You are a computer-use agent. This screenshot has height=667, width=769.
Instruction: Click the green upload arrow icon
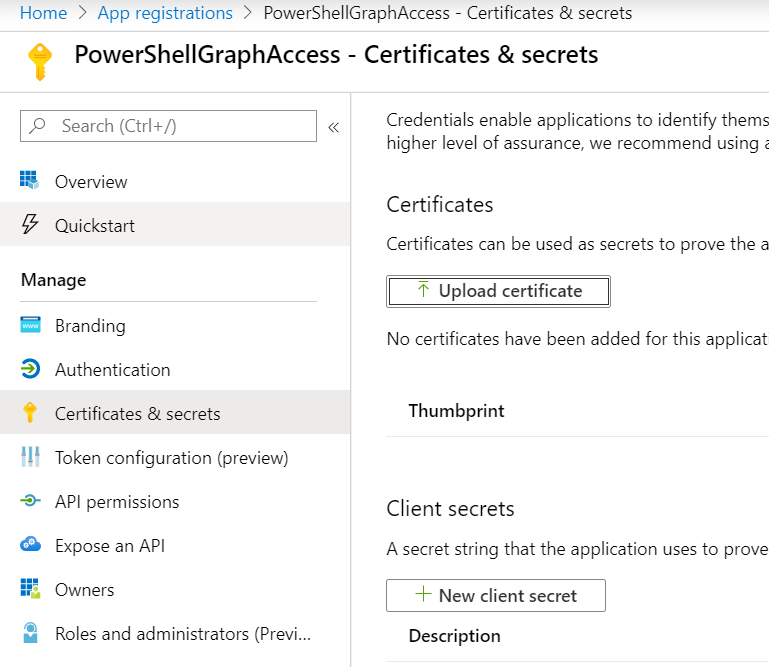(x=423, y=289)
